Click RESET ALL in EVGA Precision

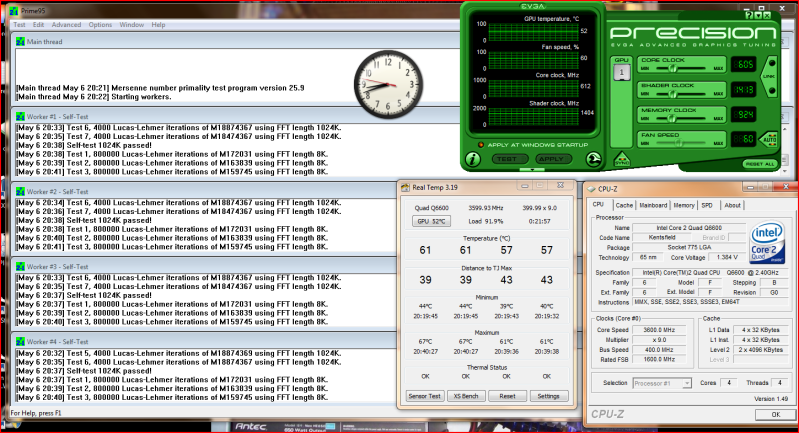(x=760, y=164)
